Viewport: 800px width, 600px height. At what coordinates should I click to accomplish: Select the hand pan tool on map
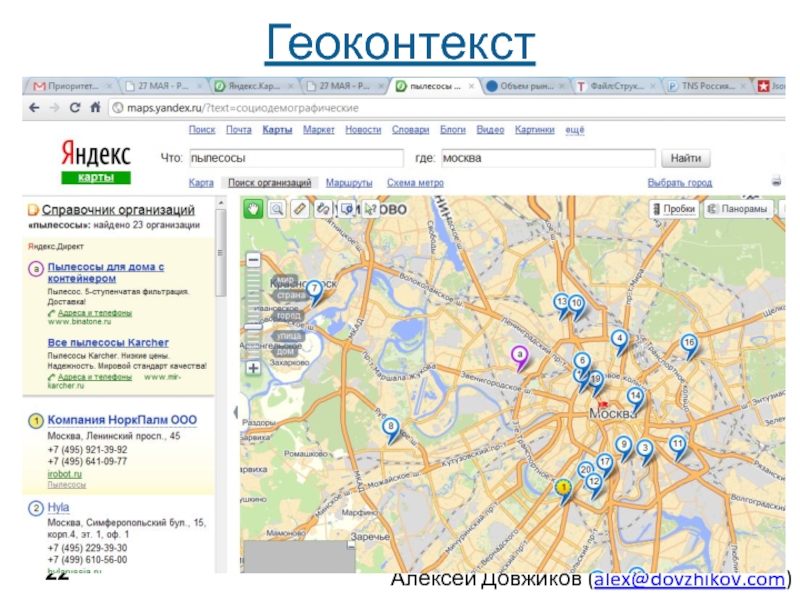click(253, 209)
